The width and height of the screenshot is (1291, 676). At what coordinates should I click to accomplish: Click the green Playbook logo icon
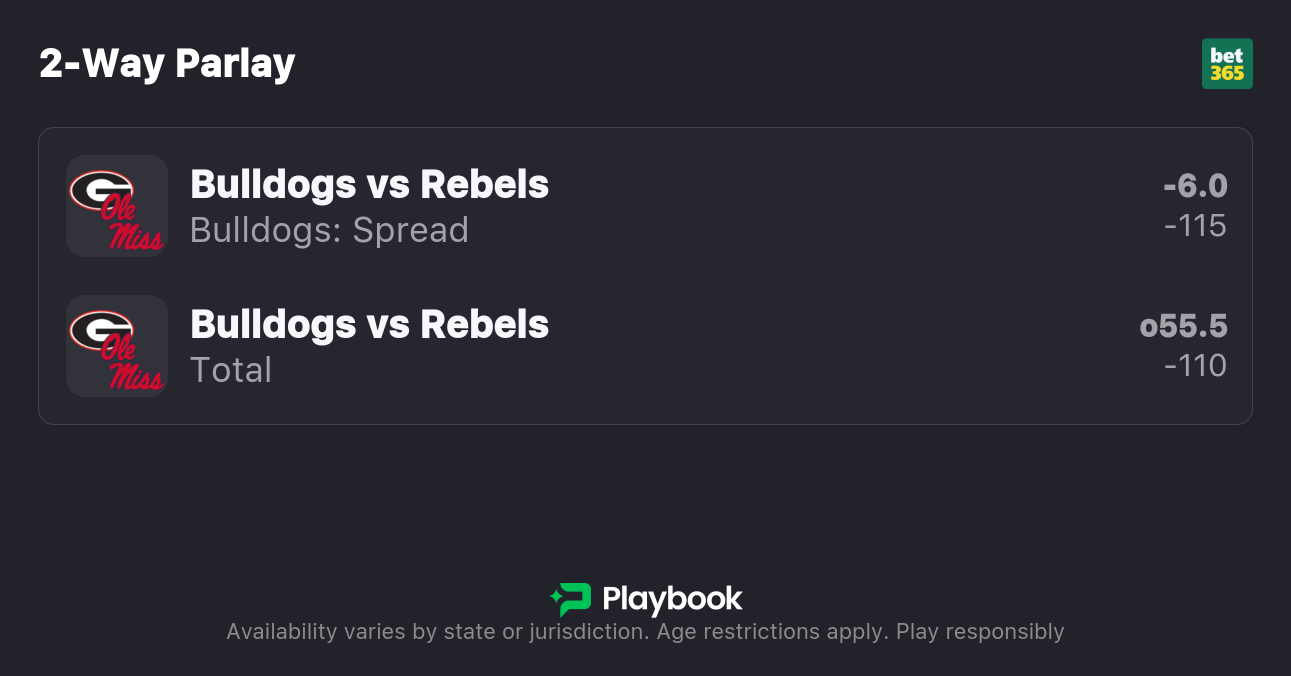coord(571,599)
